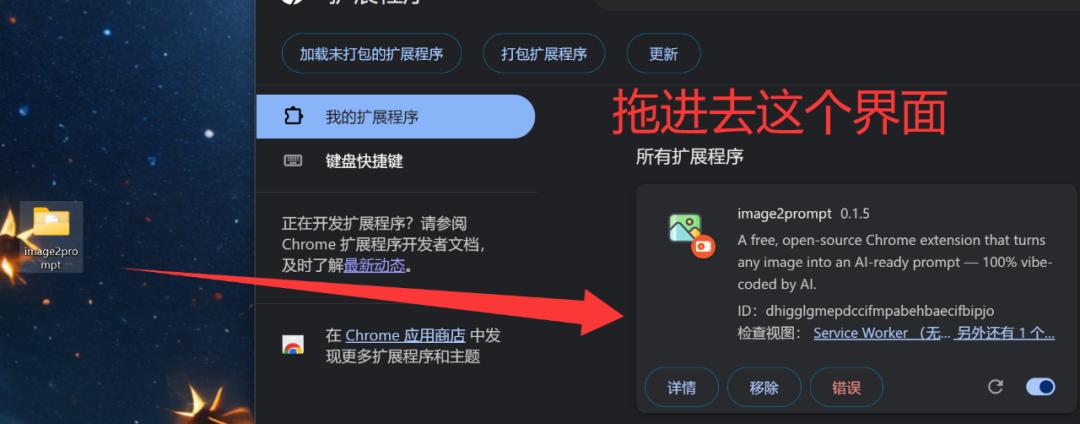
Task: Click the keyboard icon beside 键盘快捷键
Action: click(293, 161)
